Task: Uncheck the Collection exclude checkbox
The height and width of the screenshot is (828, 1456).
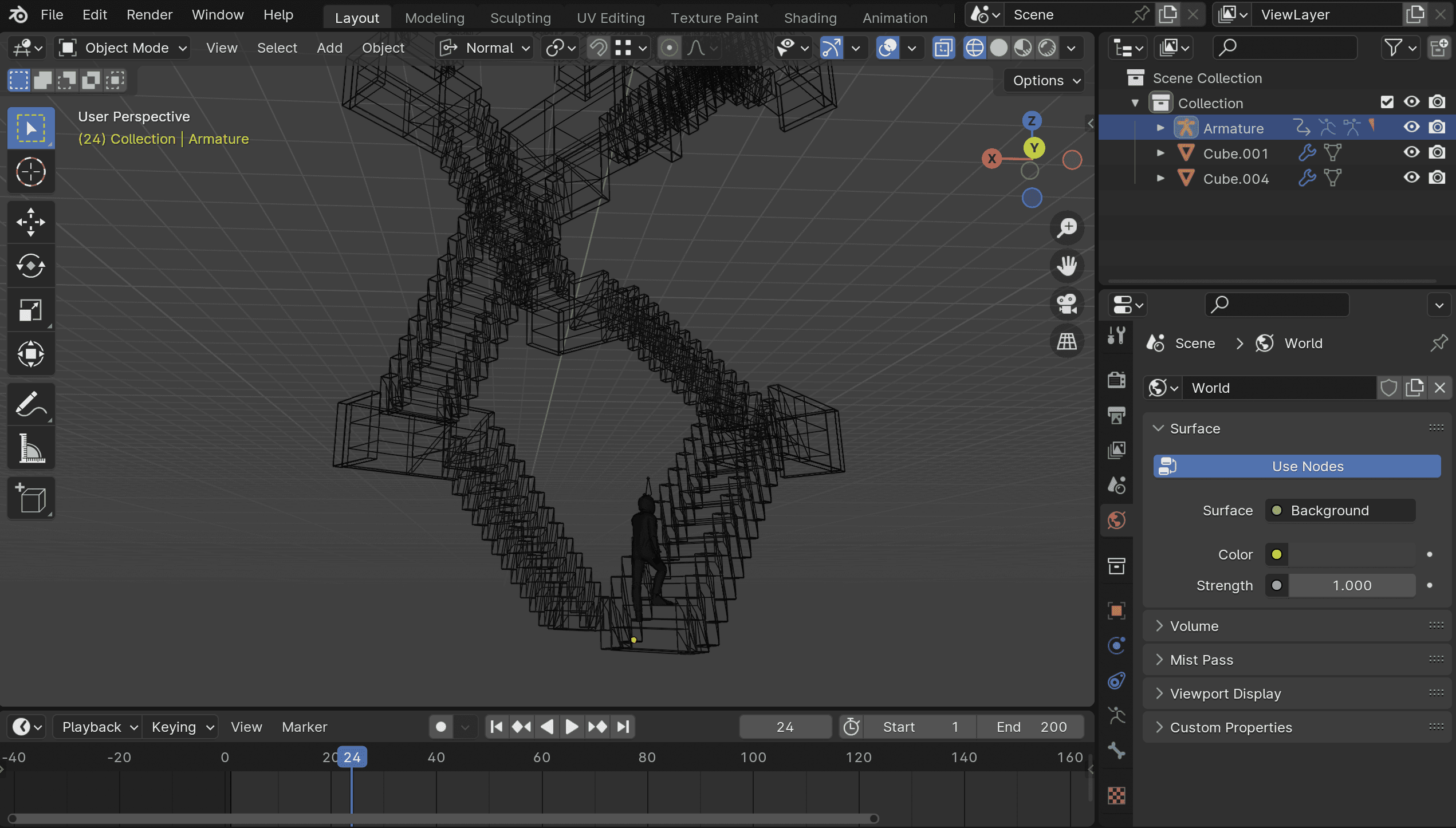Action: tap(1387, 102)
